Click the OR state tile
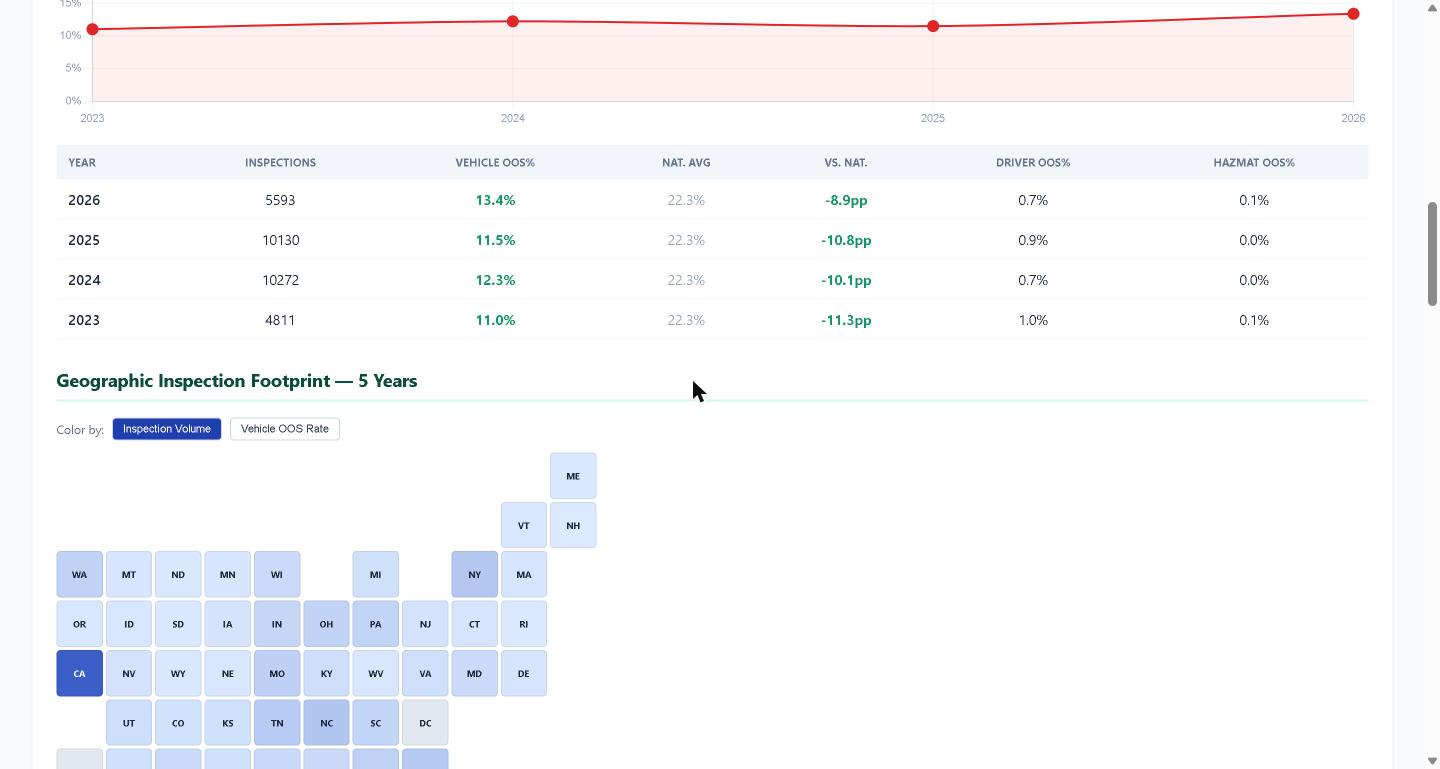1440x769 pixels. (x=79, y=624)
